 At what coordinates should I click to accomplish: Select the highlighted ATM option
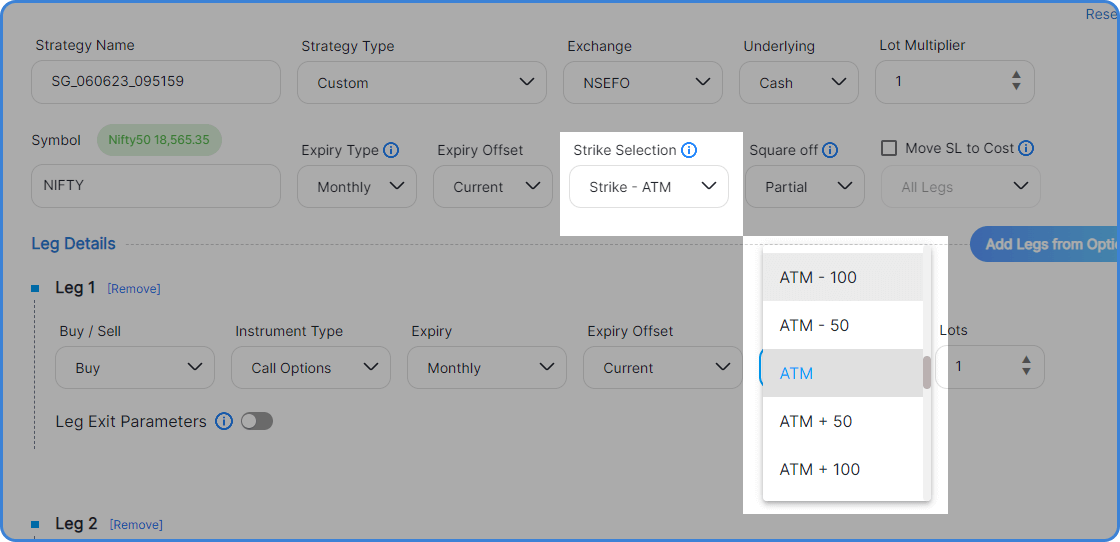tap(843, 373)
